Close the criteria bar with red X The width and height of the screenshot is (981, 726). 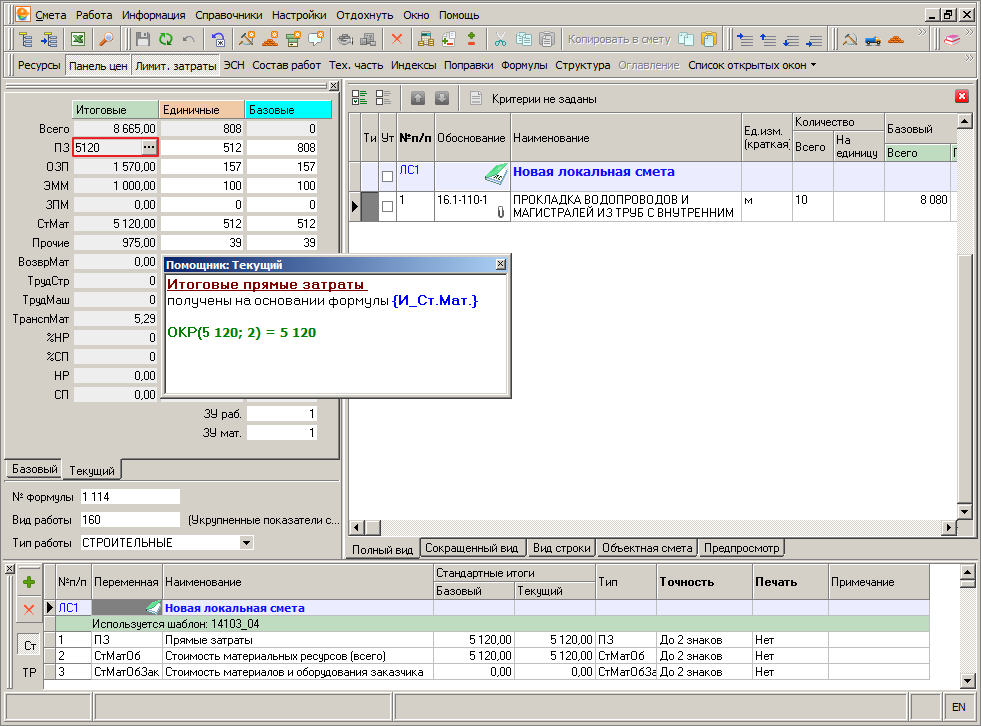pyautogui.click(x=962, y=96)
